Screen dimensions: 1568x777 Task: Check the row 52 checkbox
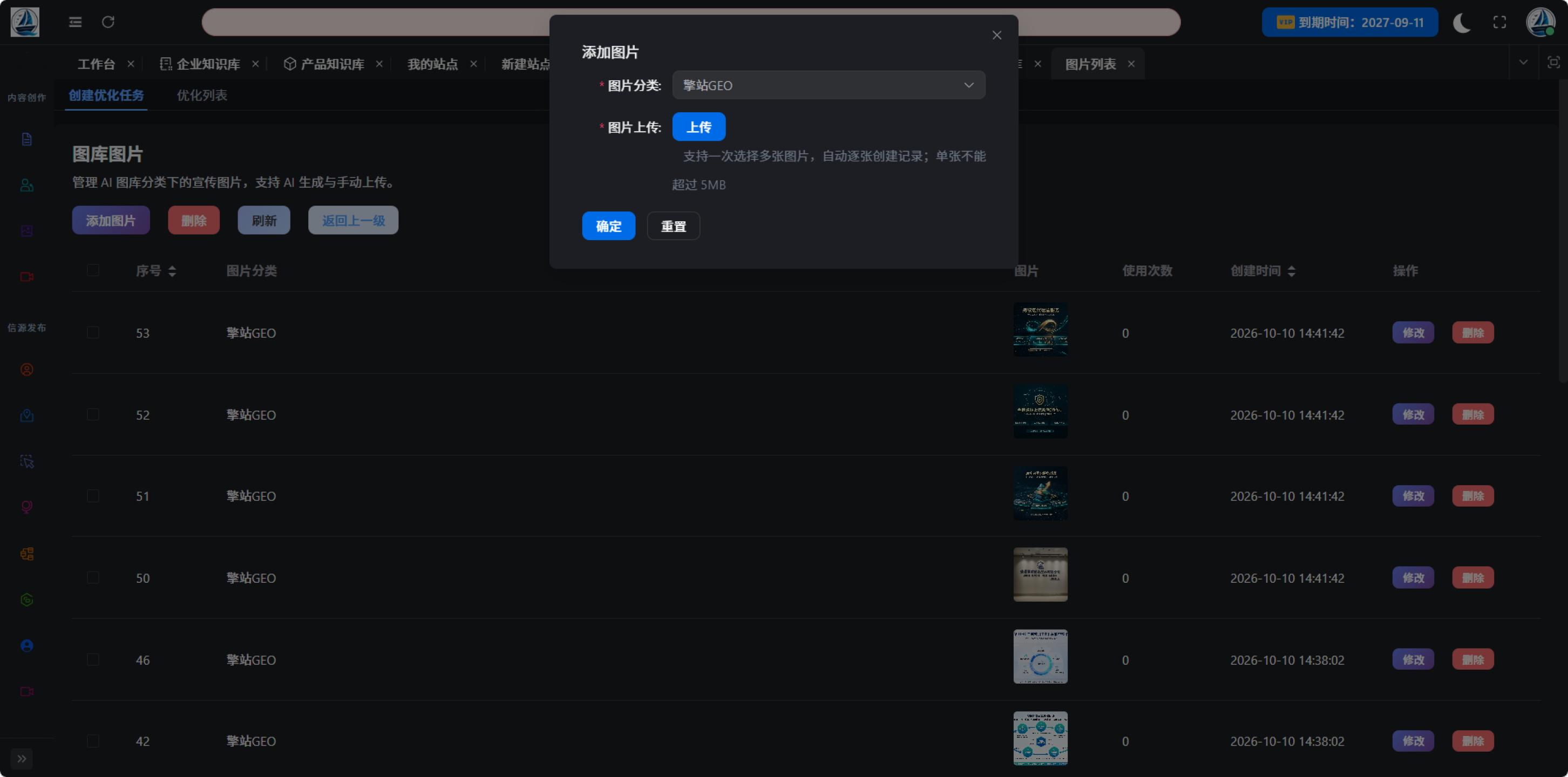tap(93, 415)
